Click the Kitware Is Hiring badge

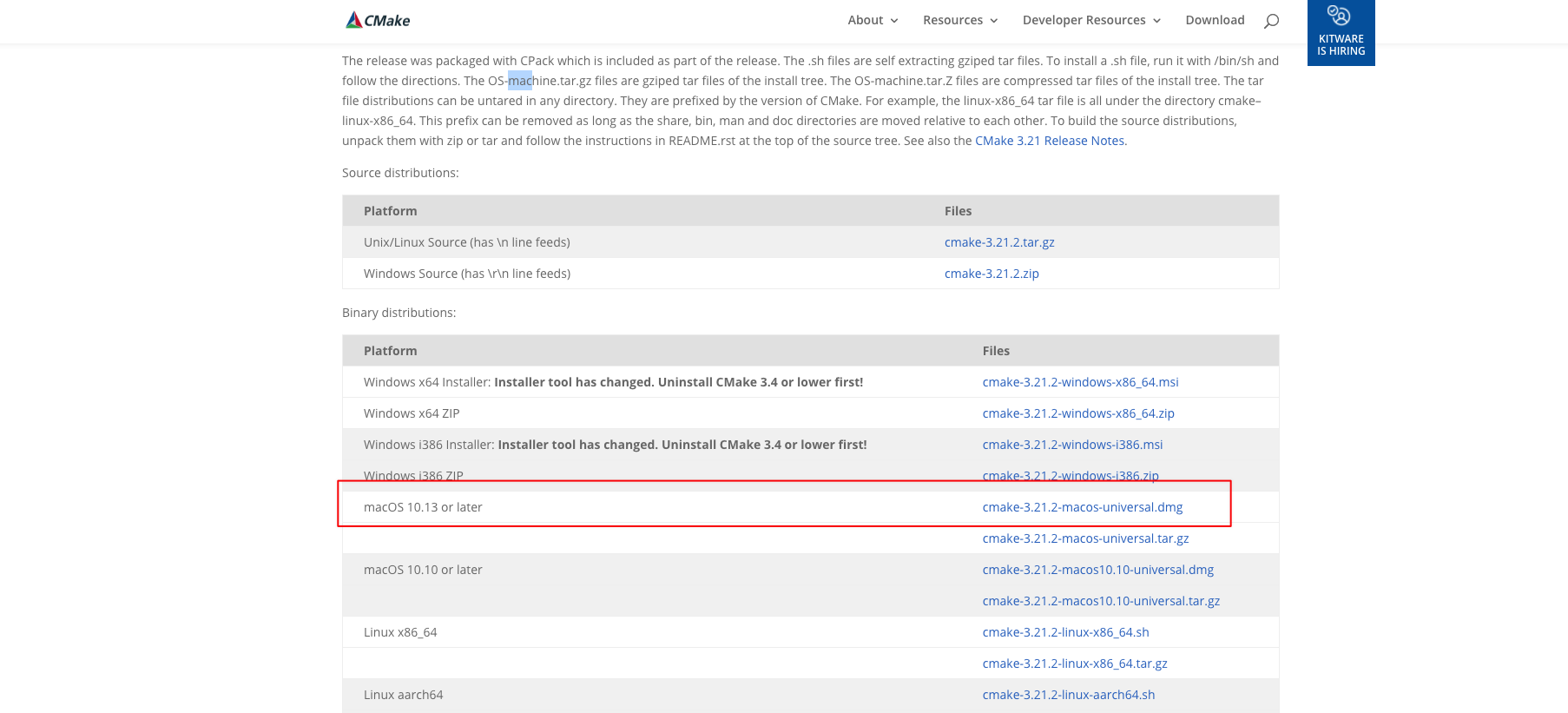1341,33
